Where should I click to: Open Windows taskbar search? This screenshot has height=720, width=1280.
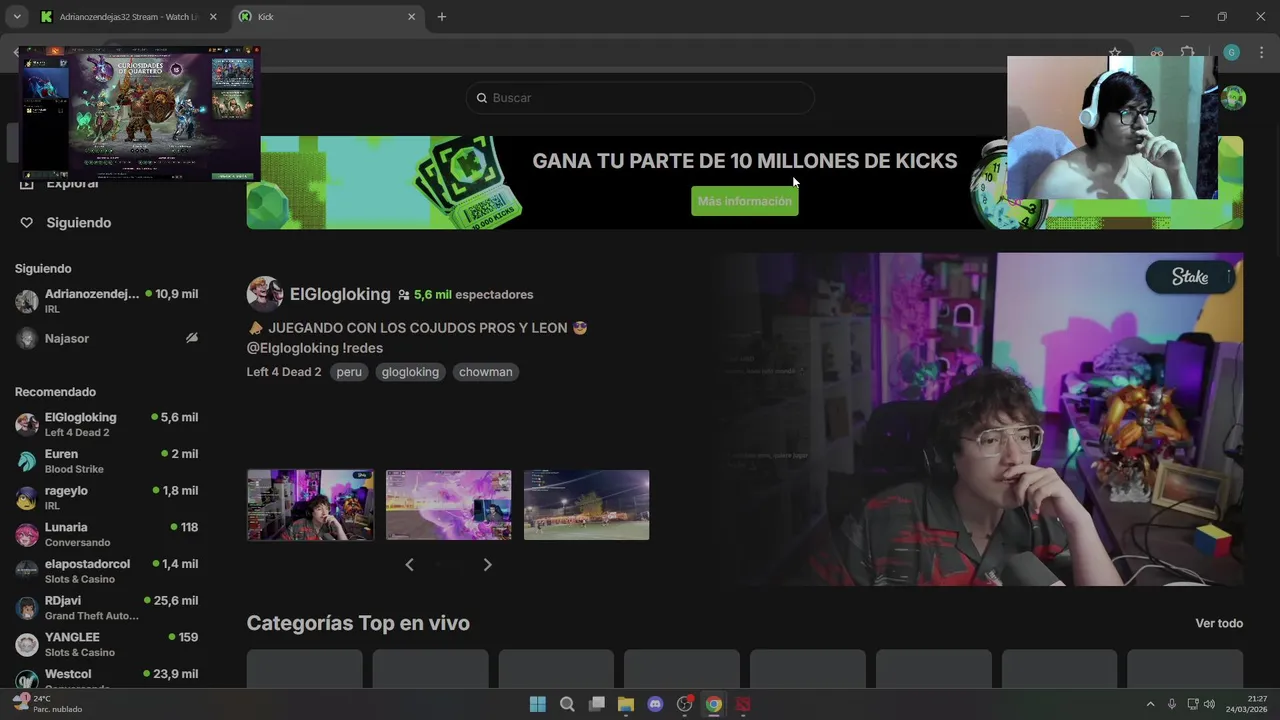pyautogui.click(x=567, y=704)
